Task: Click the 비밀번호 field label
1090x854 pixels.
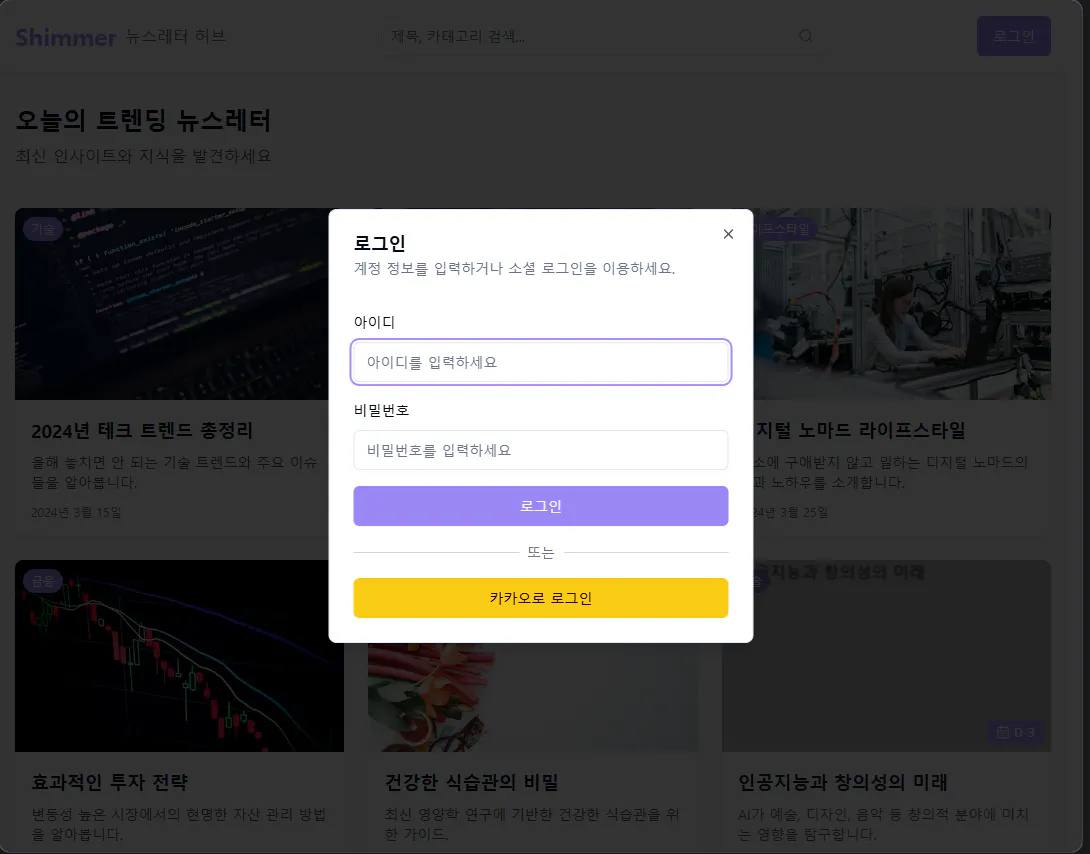Action: 381,411
